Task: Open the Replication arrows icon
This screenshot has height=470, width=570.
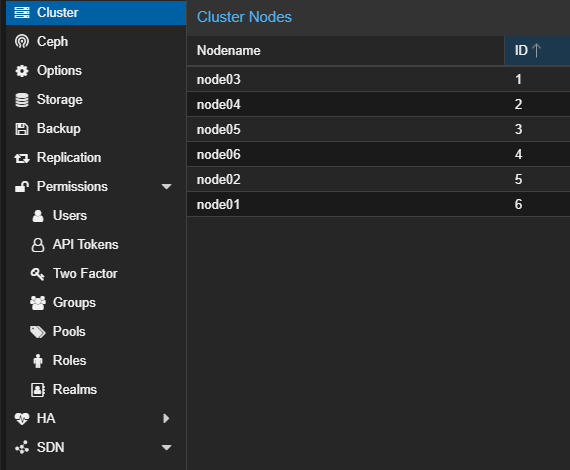Action: pos(22,158)
